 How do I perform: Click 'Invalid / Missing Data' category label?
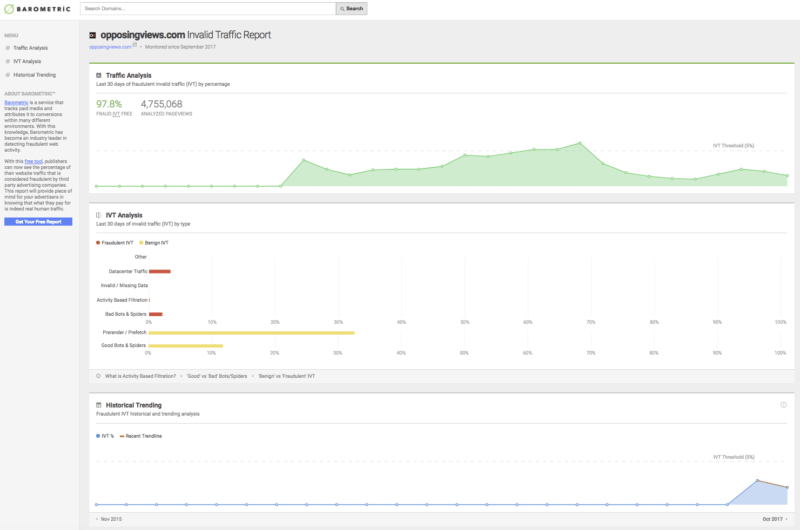click(124, 286)
